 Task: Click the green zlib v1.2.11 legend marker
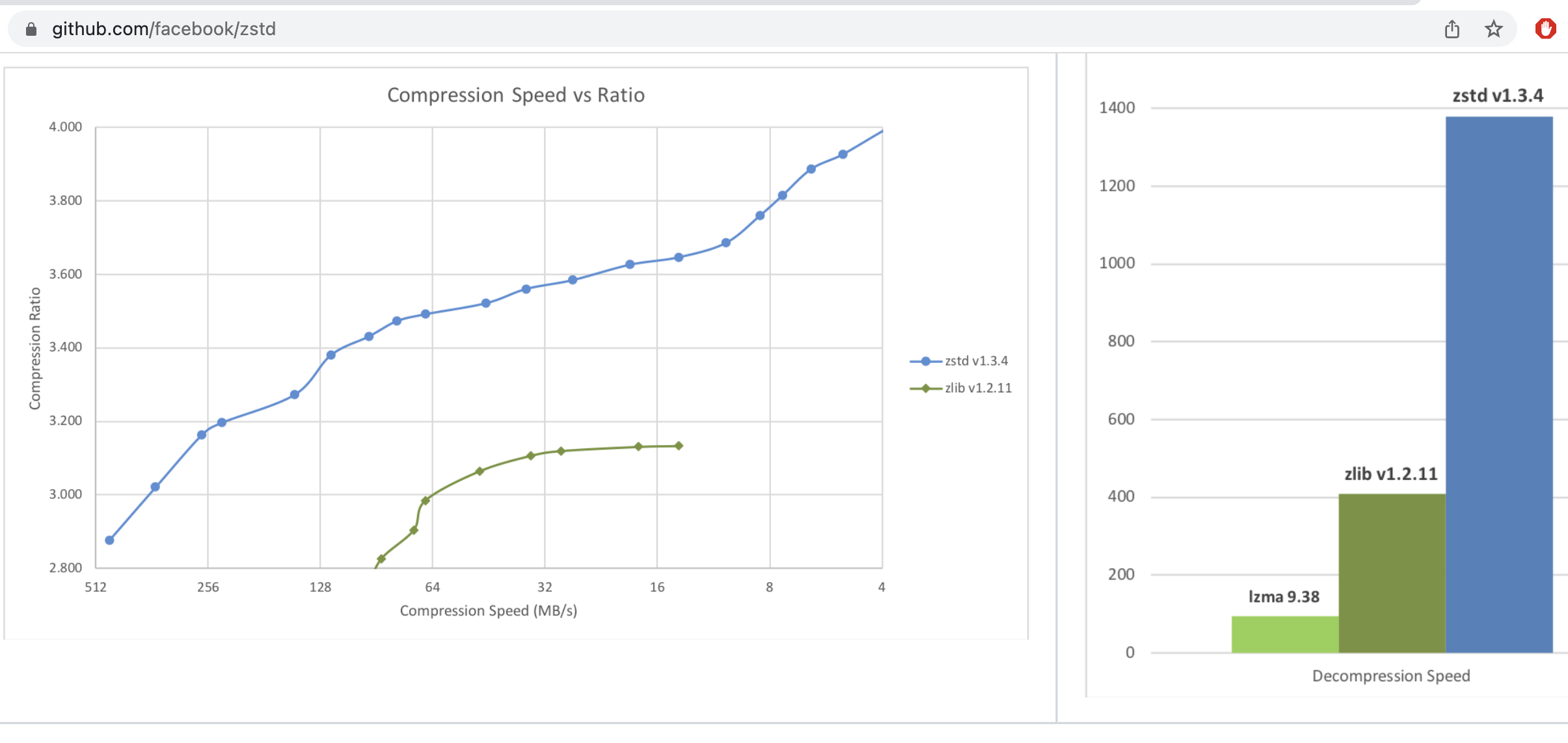tap(925, 388)
